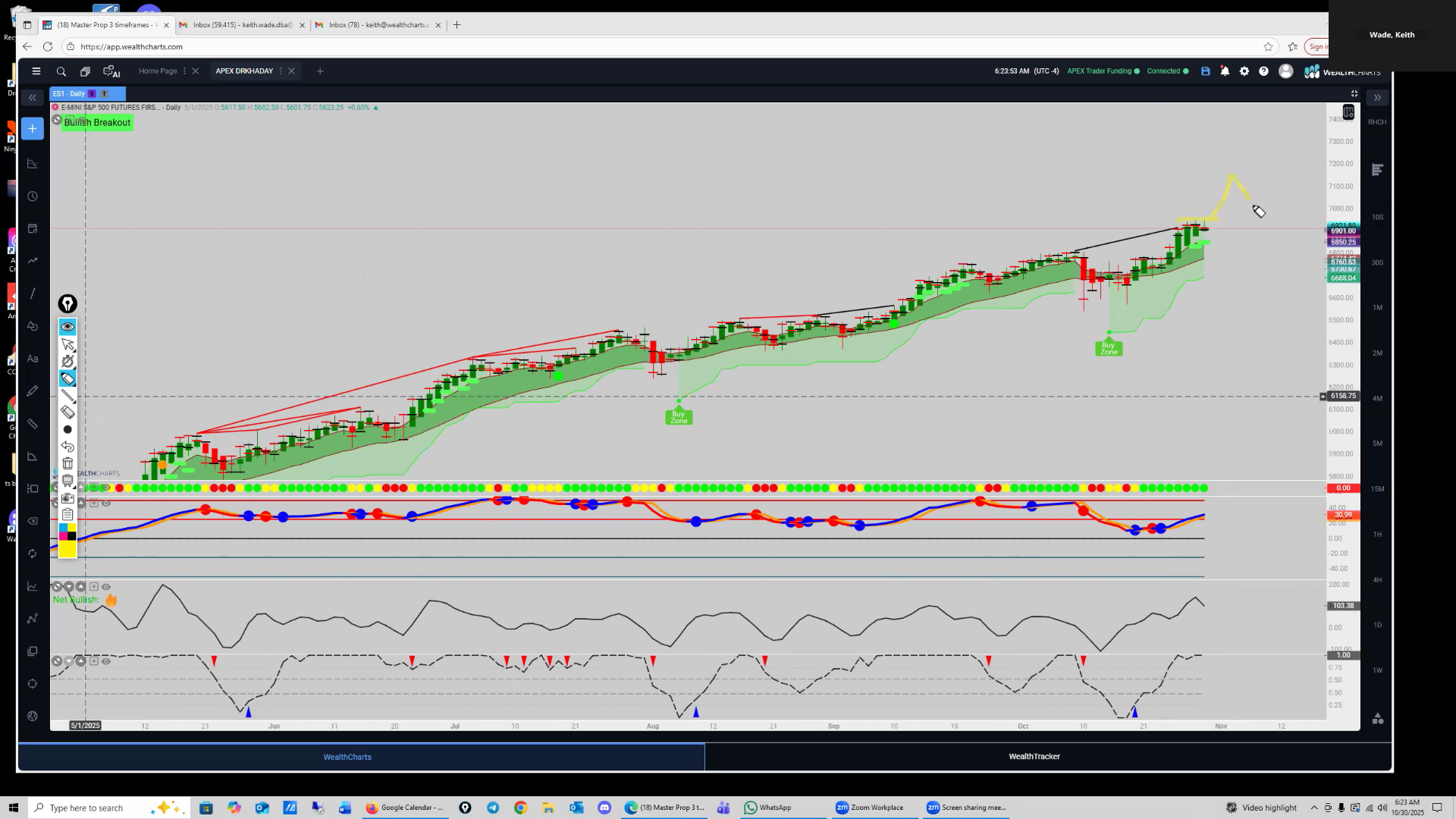
Task: Toggle eye icon on bottom dashed-line indicator
Action: pyautogui.click(x=106, y=661)
